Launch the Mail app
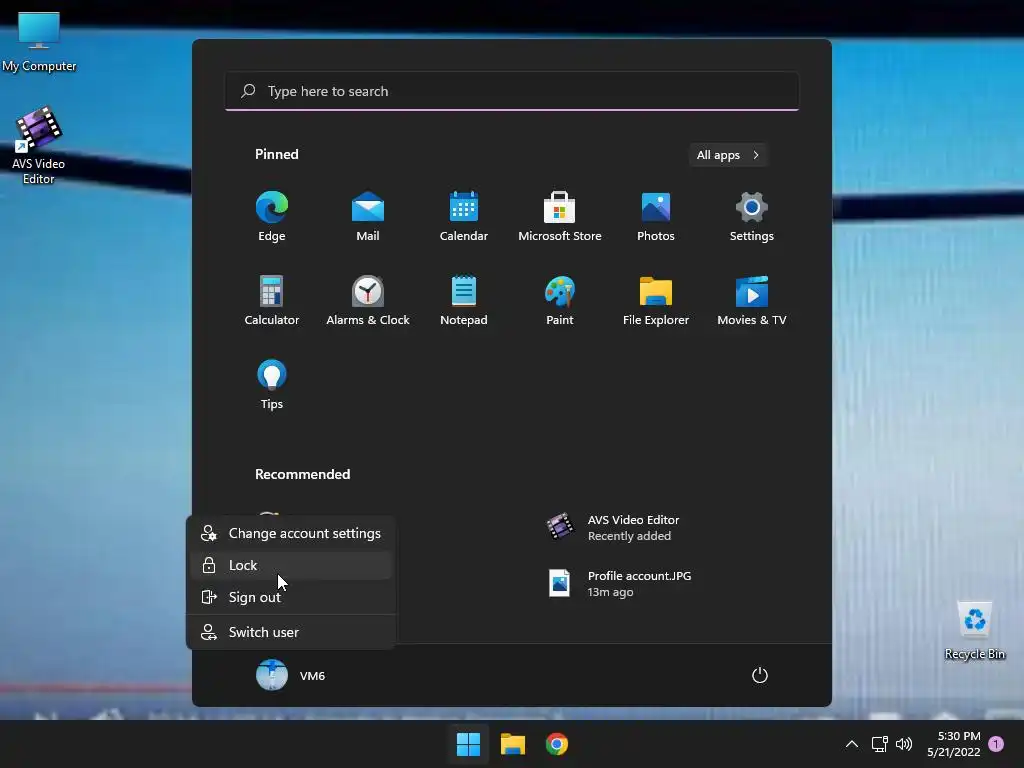The image size is (1024, 768). click(368, 217)
